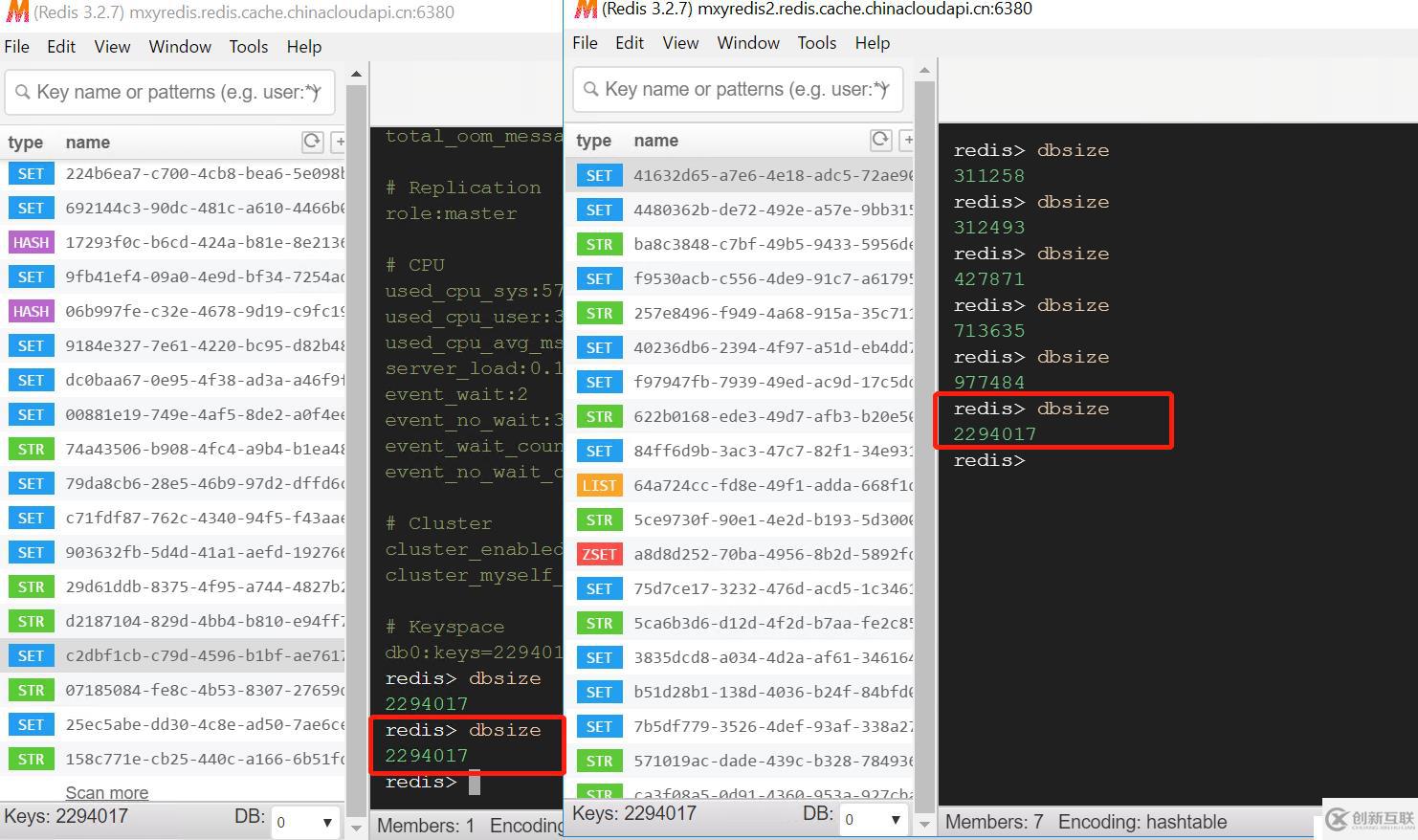This screenshot has width=1418, height=840.
Task: Select LIST key 64a724cc-fd8e-49f1-adda
Action: pos(741,486)
